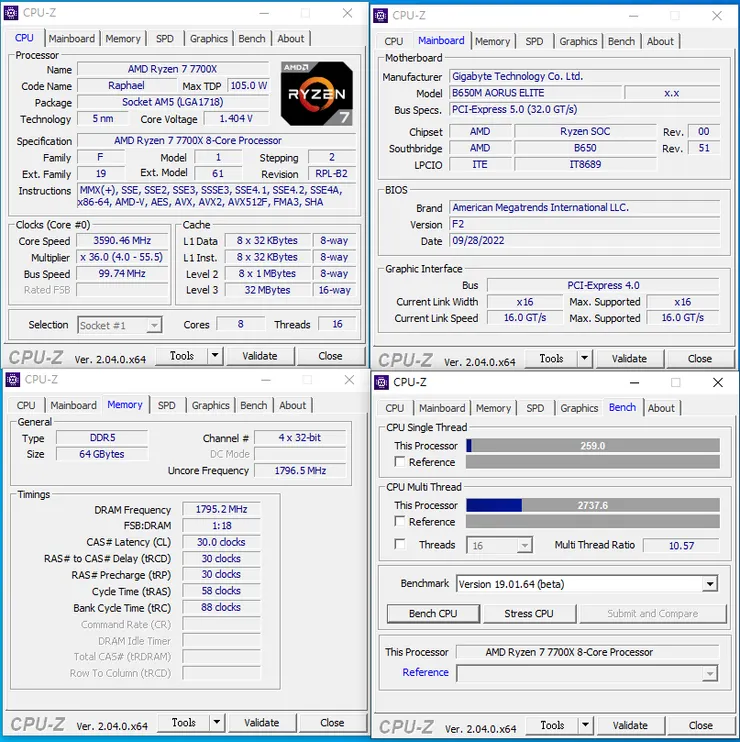Click Validate in CPU tab window
This screenshot has width=740, height=742.
coord(260,356)
